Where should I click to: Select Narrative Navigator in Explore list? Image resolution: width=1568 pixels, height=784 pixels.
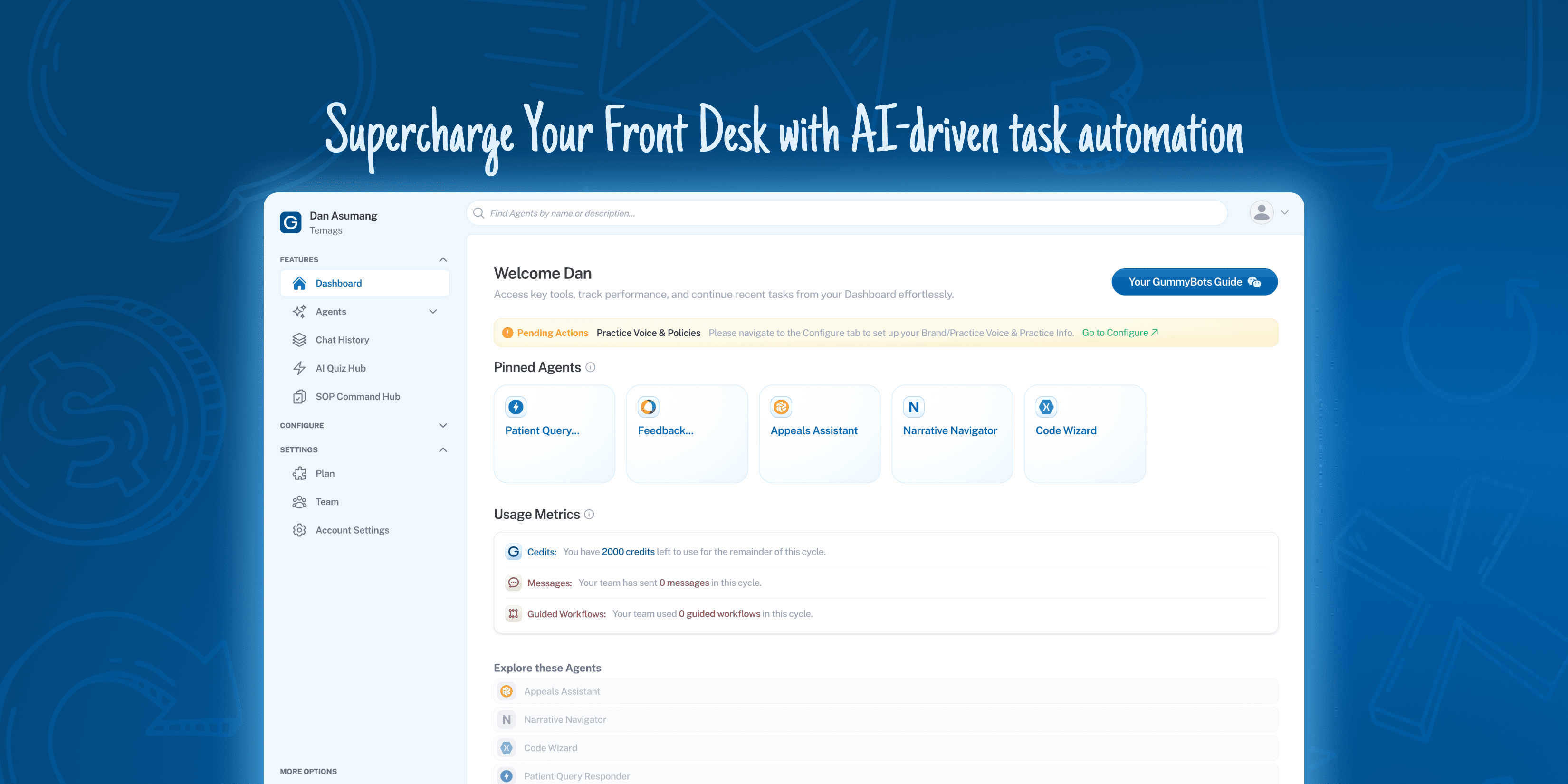pyautogui.click(x=886, y=719)
